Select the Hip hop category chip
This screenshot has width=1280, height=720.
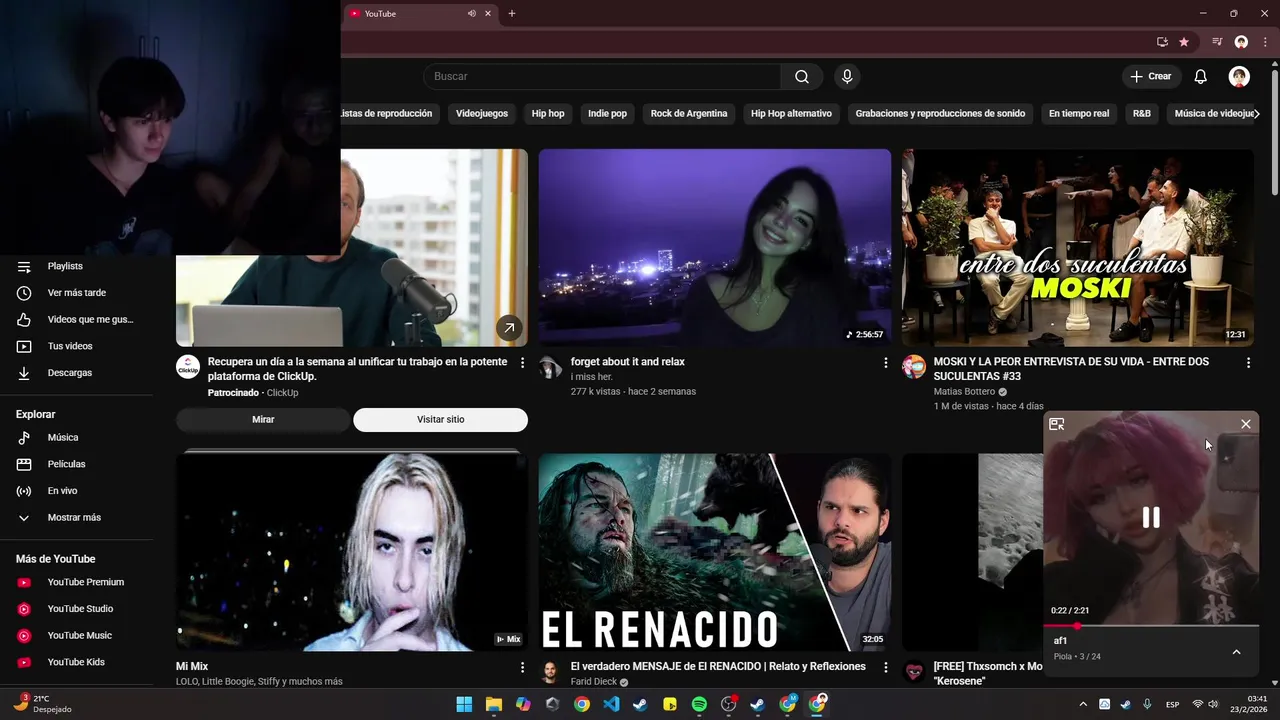pyautogui.click(x=548, y=113)
